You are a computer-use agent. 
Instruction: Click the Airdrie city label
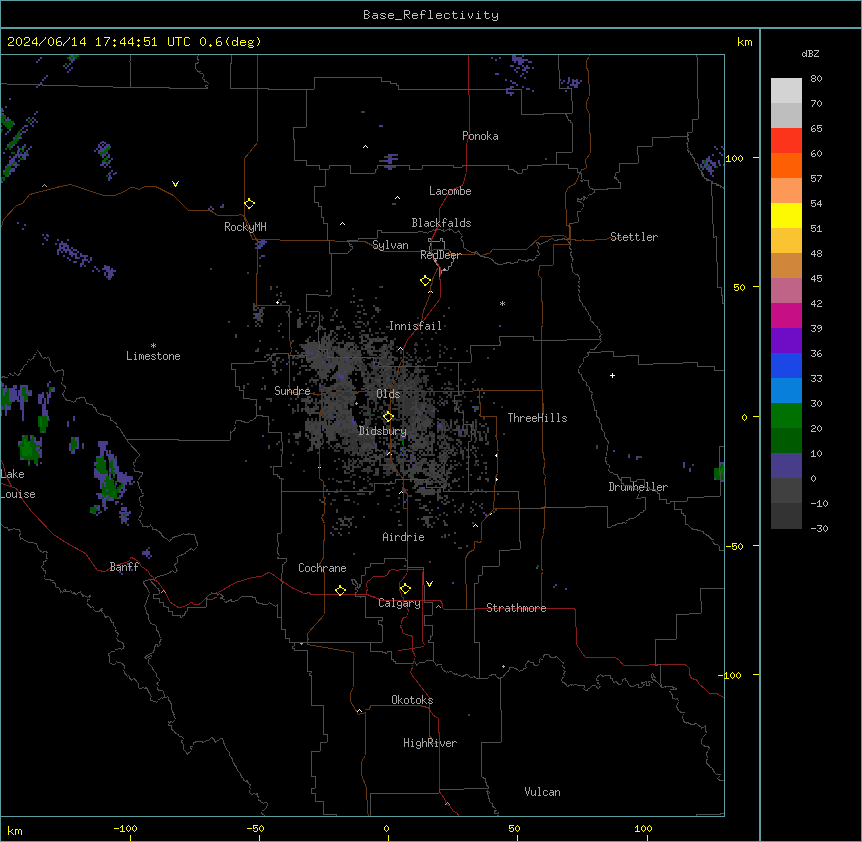click(x=403, y=537)
